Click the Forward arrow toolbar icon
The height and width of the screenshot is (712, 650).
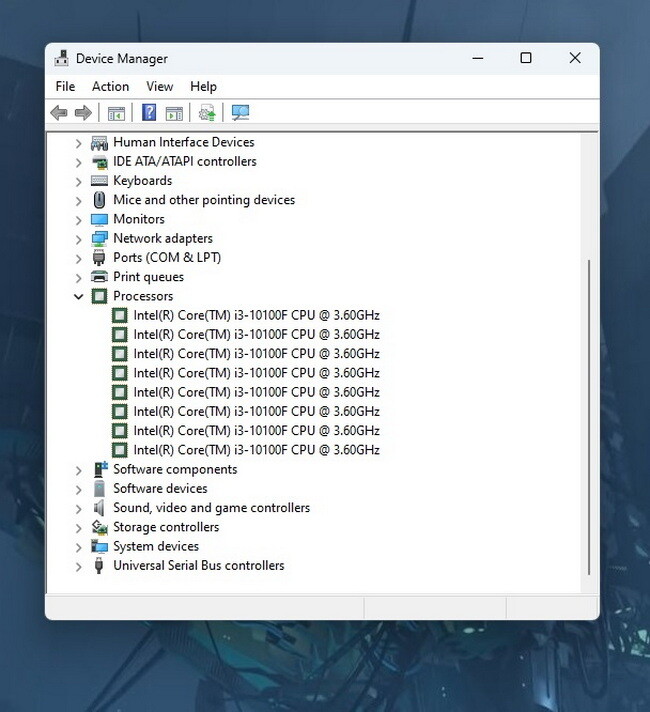(x=83, y=113)
